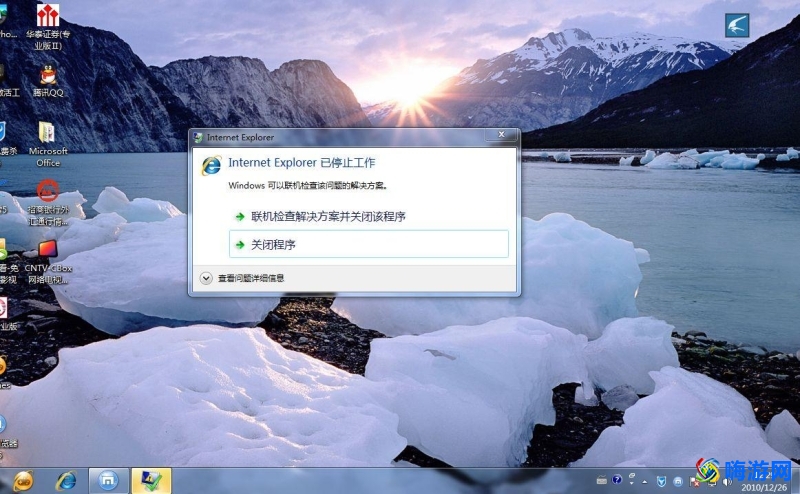This screenshot has width=800, height=494.
Task: Launch 腾讯QQ from the desktop
Action: [48, 80]
